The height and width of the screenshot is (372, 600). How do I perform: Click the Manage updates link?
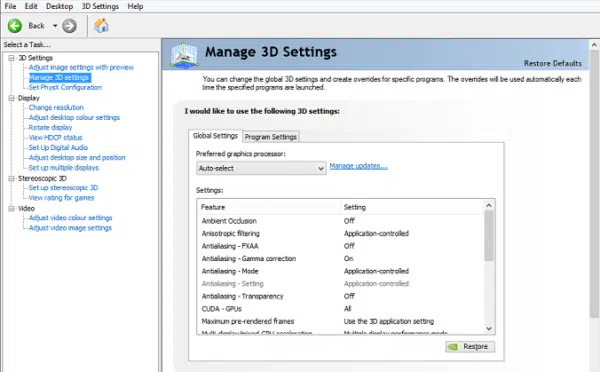pyautogui.click(x=359, y=166)
